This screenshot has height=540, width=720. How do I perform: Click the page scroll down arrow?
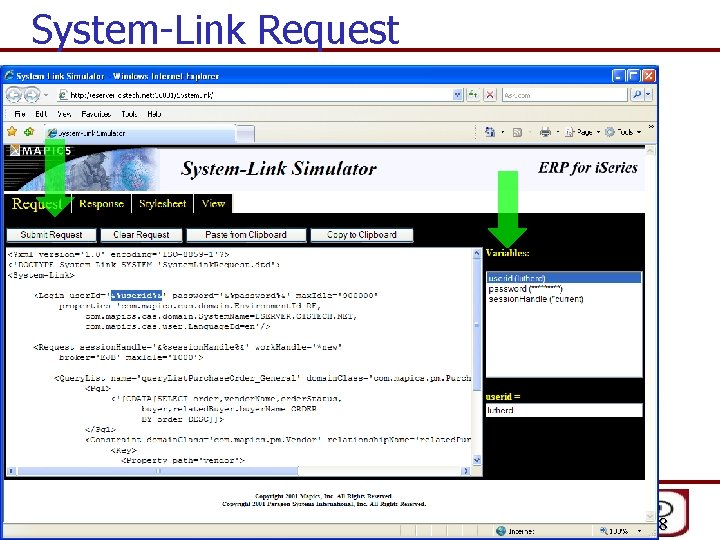coord(650,517)
